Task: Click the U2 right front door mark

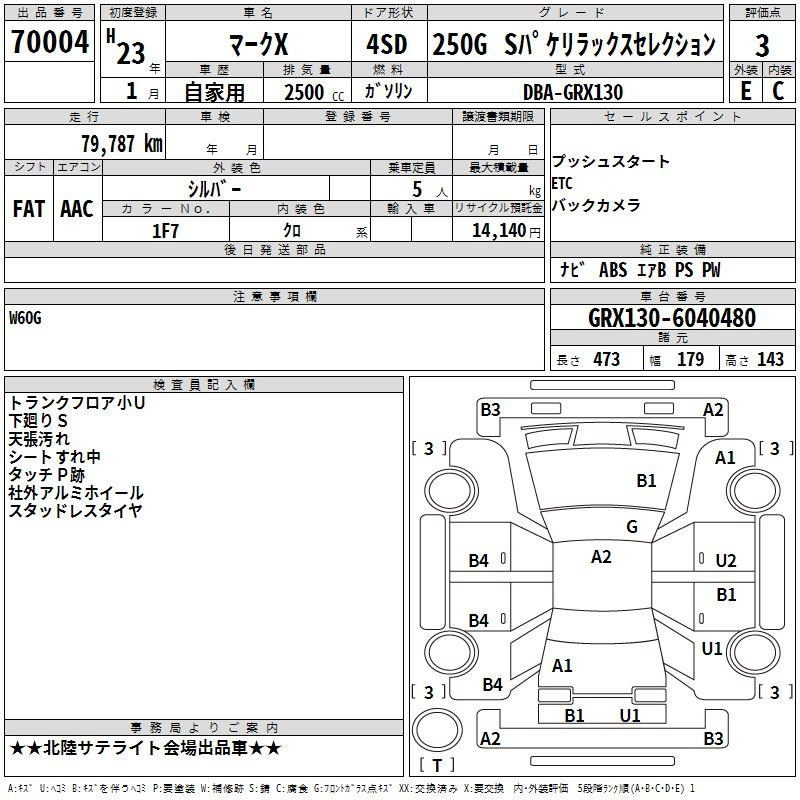Action: (726, 560)
